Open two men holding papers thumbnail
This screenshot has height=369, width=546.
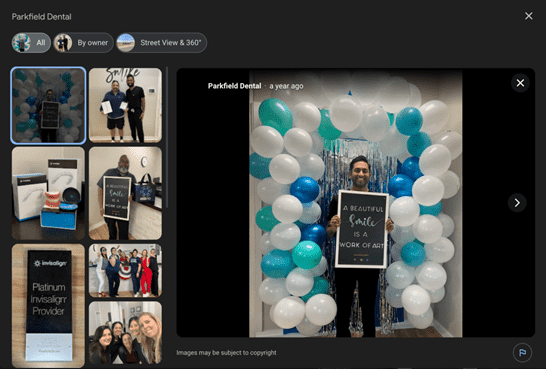click(125, 105)
